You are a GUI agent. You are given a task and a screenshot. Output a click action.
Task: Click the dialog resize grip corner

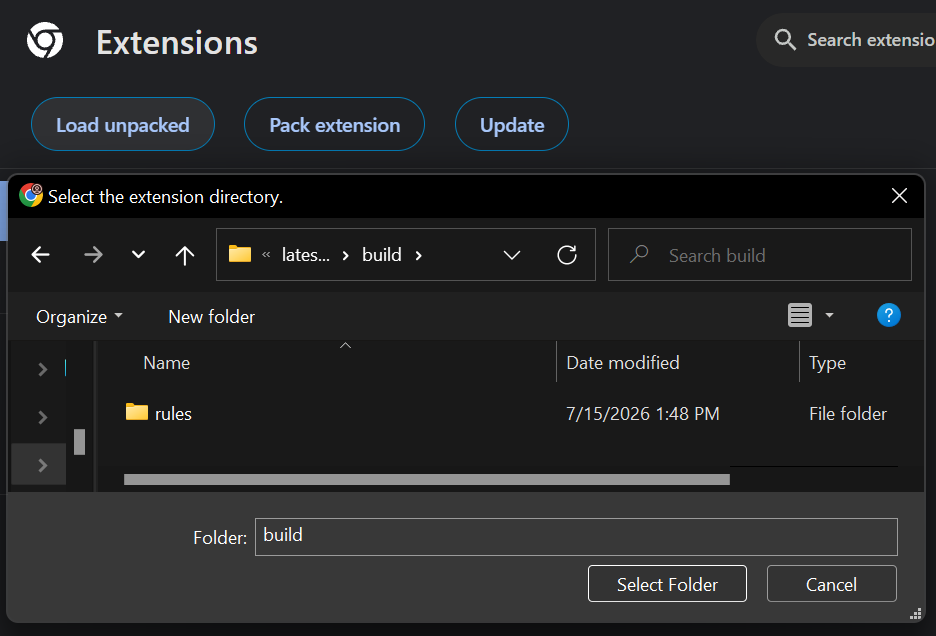point(916,614)
